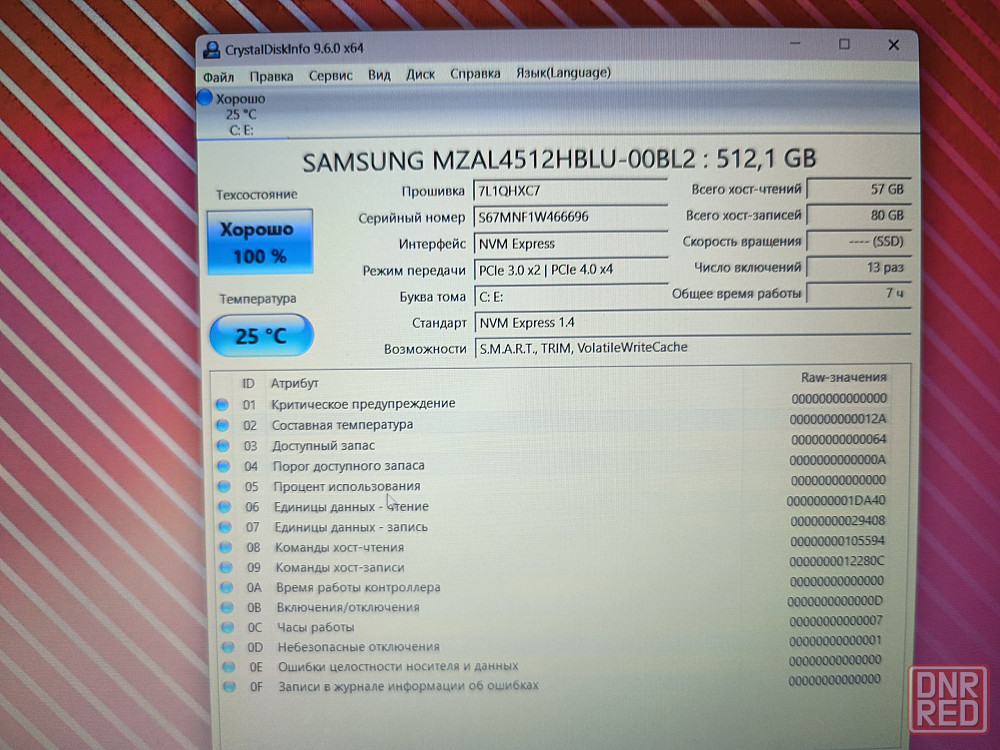
Task: Click status dot for Команды хост-чтения row
Action: pos(226,547)
